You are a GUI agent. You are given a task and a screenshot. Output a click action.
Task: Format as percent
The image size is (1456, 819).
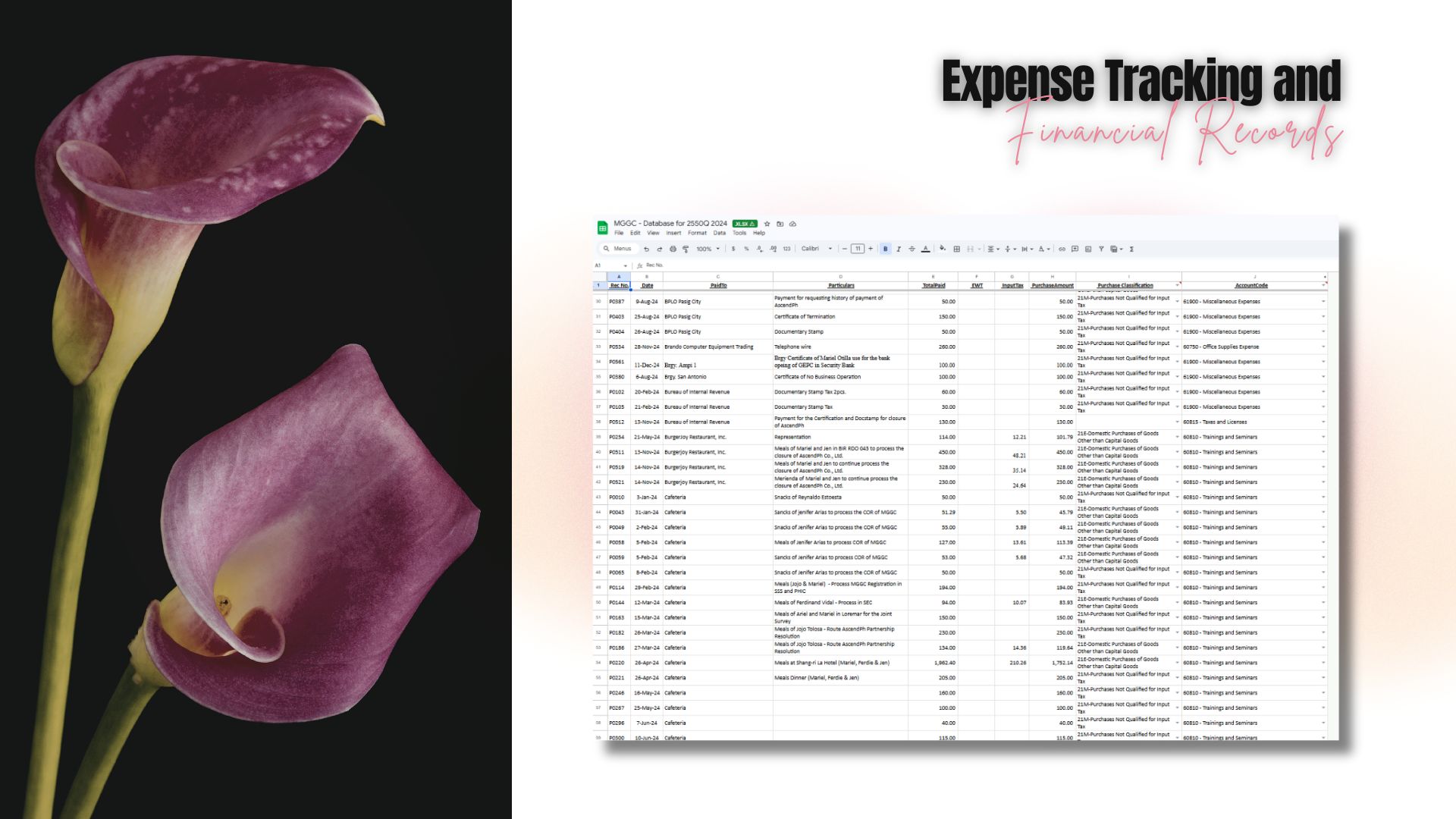point(746,249)
